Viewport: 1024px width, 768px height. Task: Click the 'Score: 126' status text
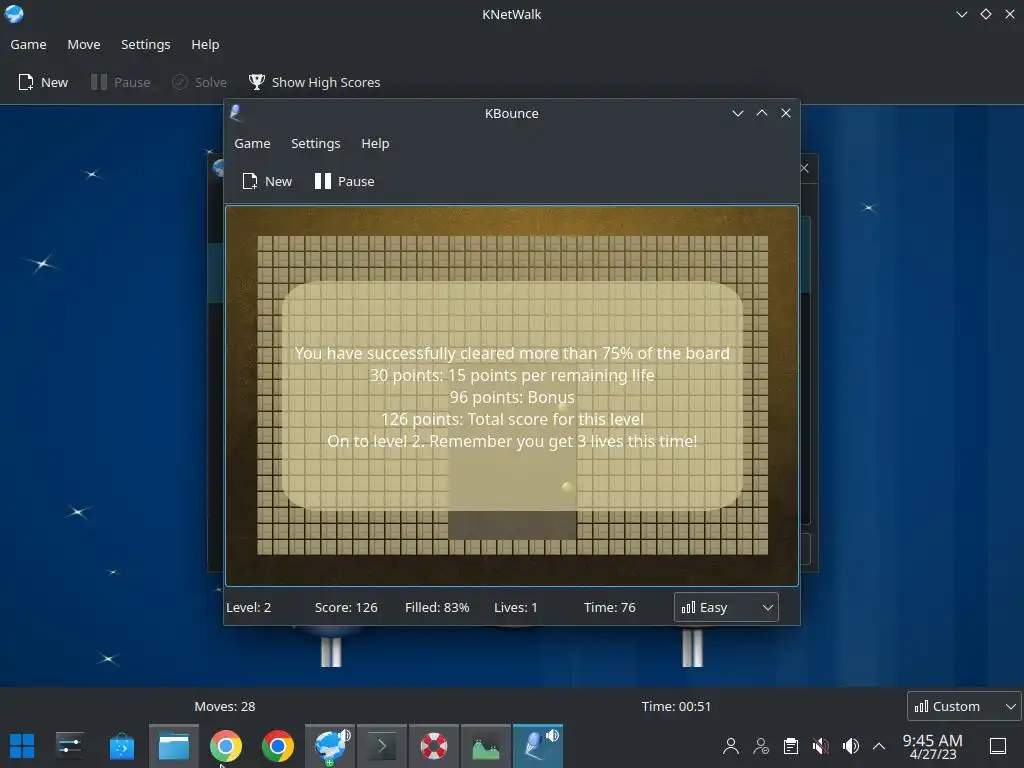coord(346,607)
